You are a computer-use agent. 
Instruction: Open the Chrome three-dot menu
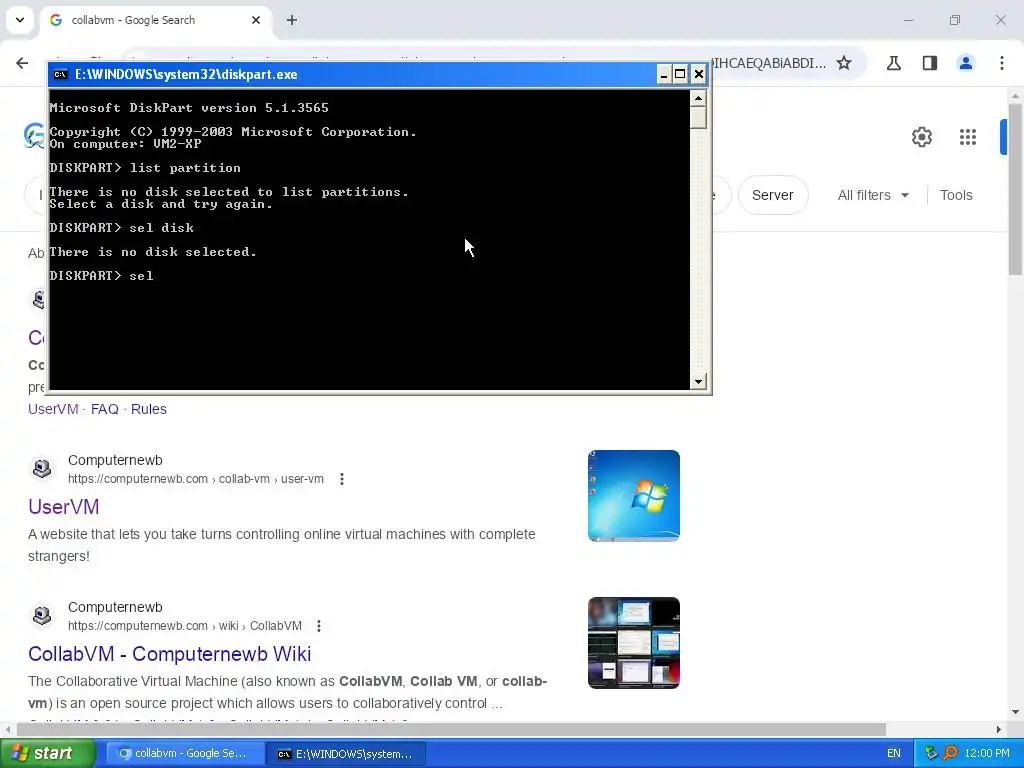[1002, 63]
